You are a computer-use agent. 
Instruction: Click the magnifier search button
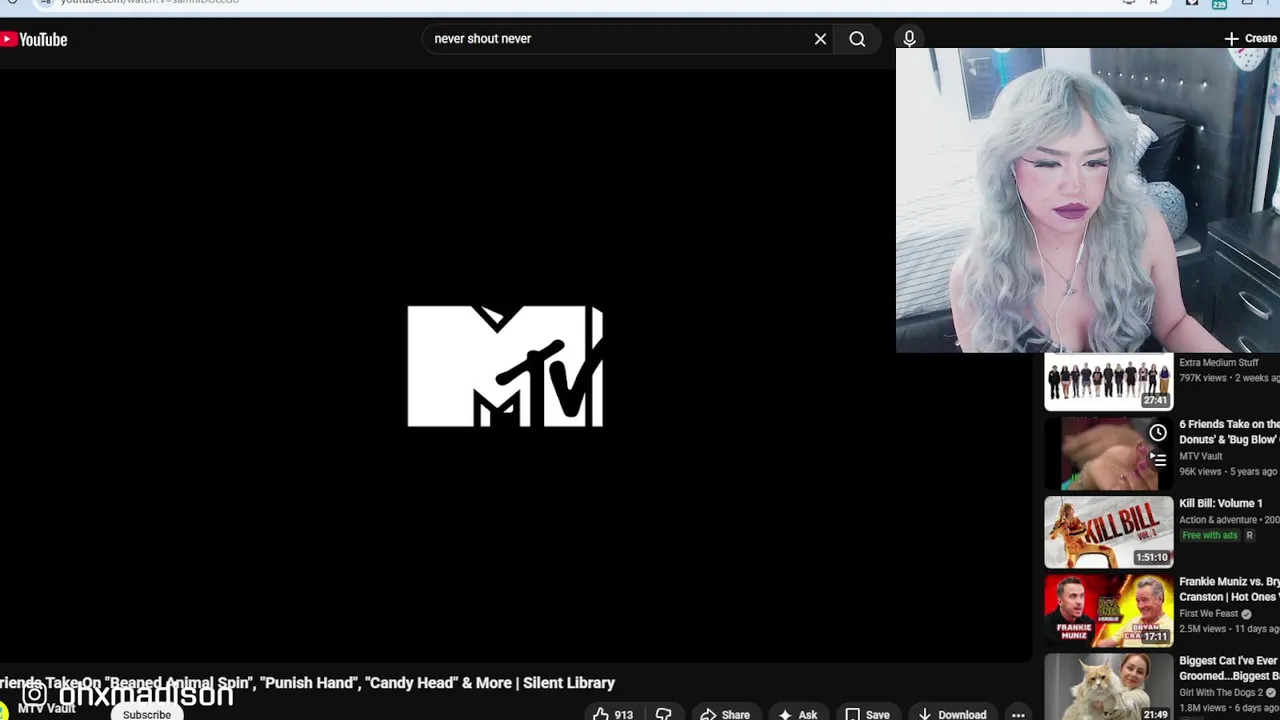pyautogui.click(x=857, y=39)
